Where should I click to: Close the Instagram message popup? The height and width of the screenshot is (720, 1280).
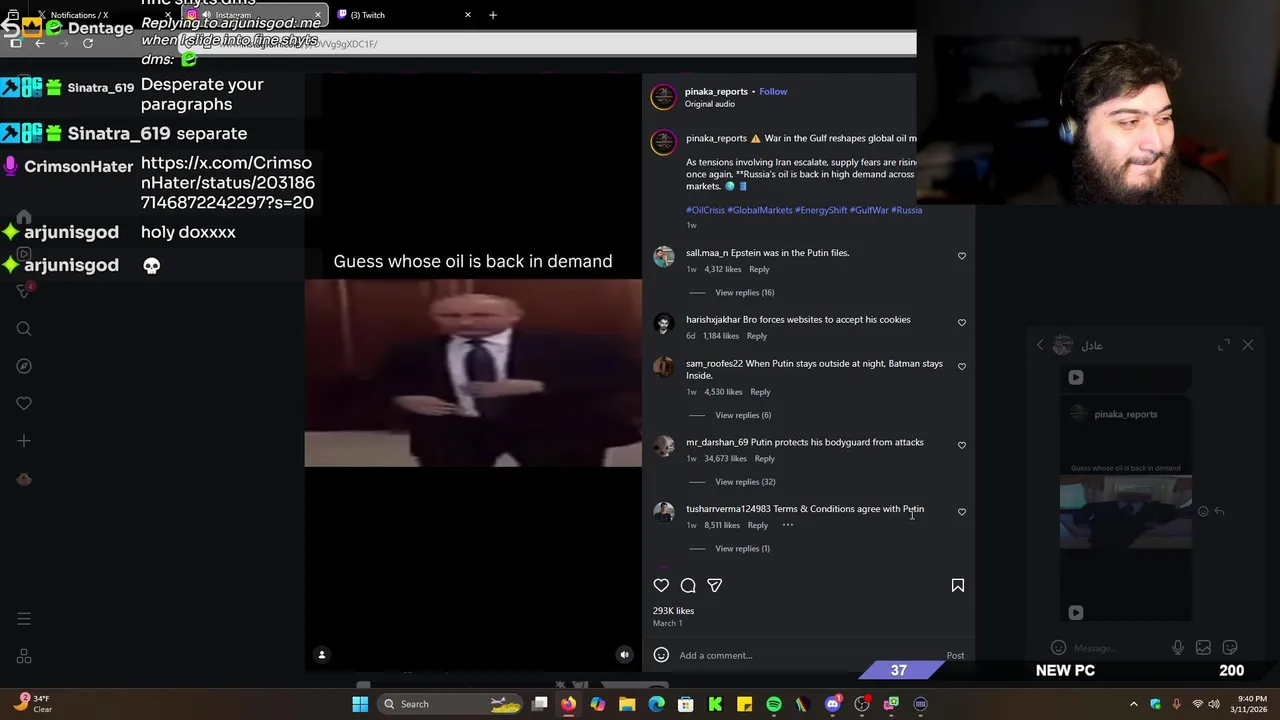(1248, 345)
